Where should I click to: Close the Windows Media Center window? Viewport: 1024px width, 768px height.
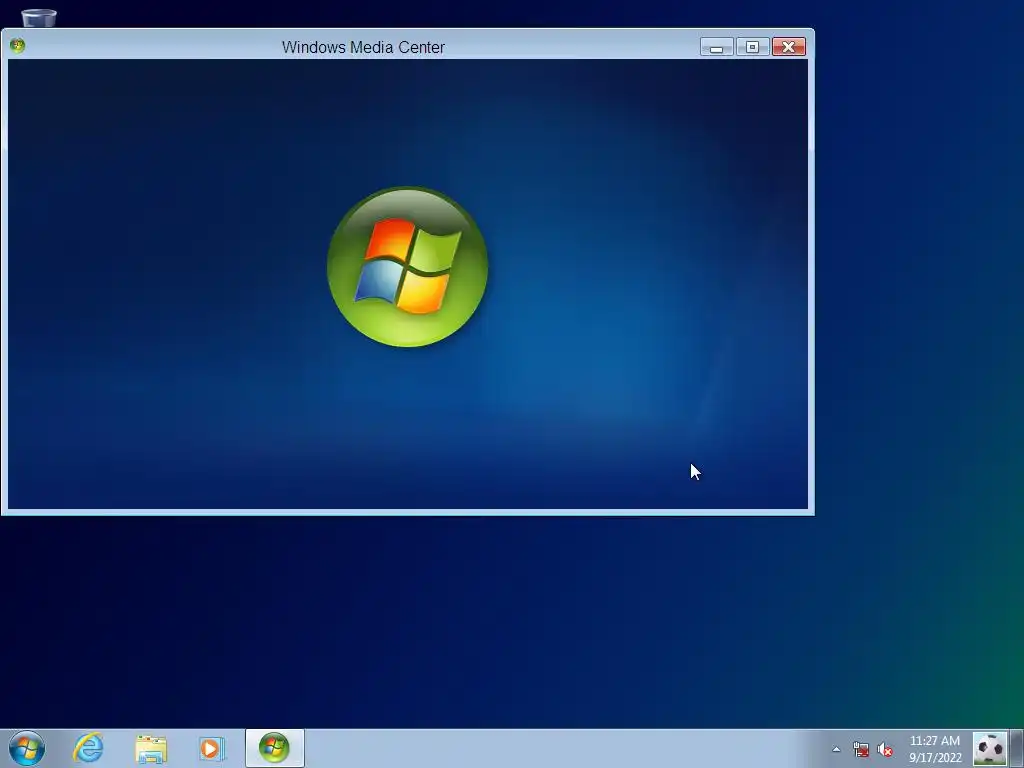pyautogui.click(x=789, y=47)
